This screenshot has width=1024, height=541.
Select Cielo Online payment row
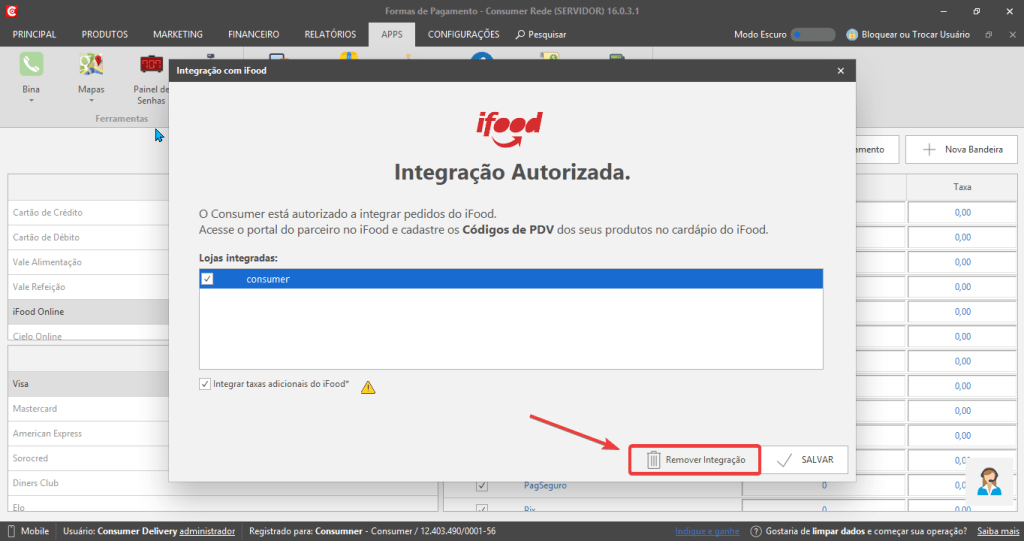point(88,333)
